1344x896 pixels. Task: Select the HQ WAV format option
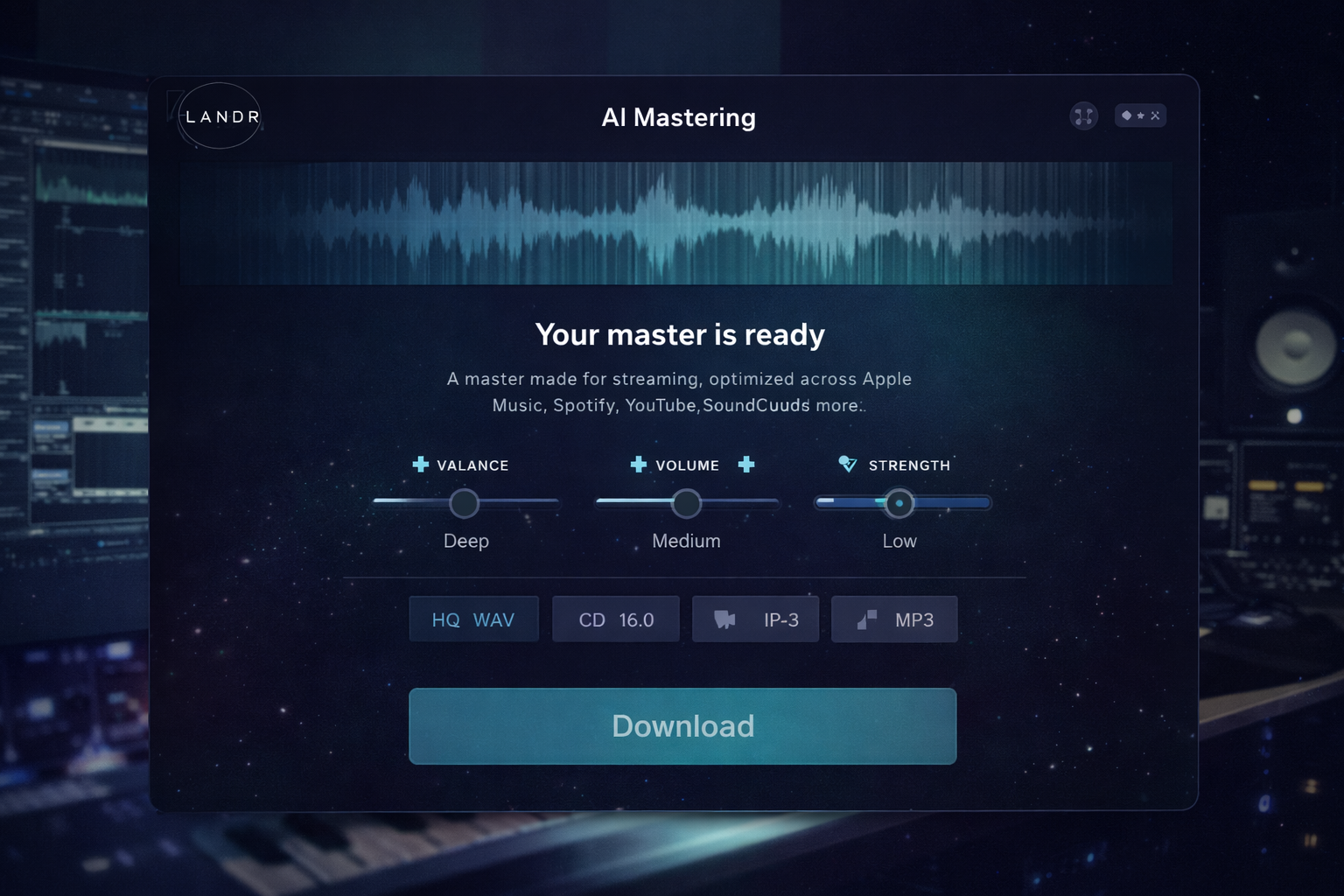coord(473,619)
